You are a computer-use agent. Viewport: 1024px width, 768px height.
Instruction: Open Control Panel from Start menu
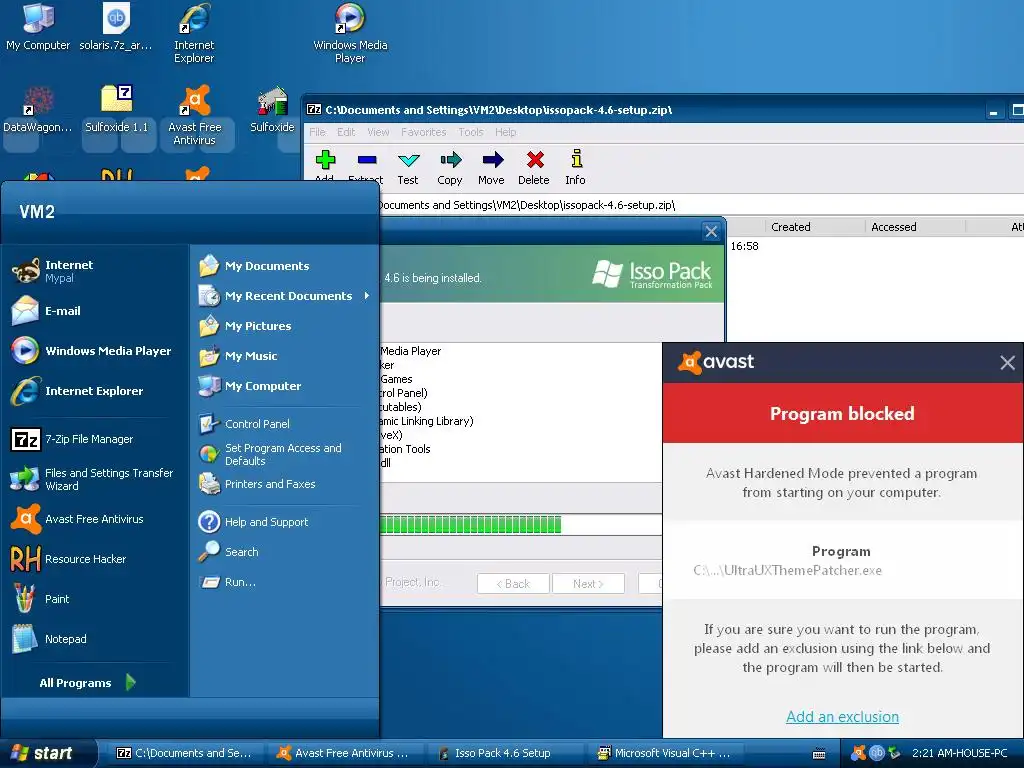point(284,424)
